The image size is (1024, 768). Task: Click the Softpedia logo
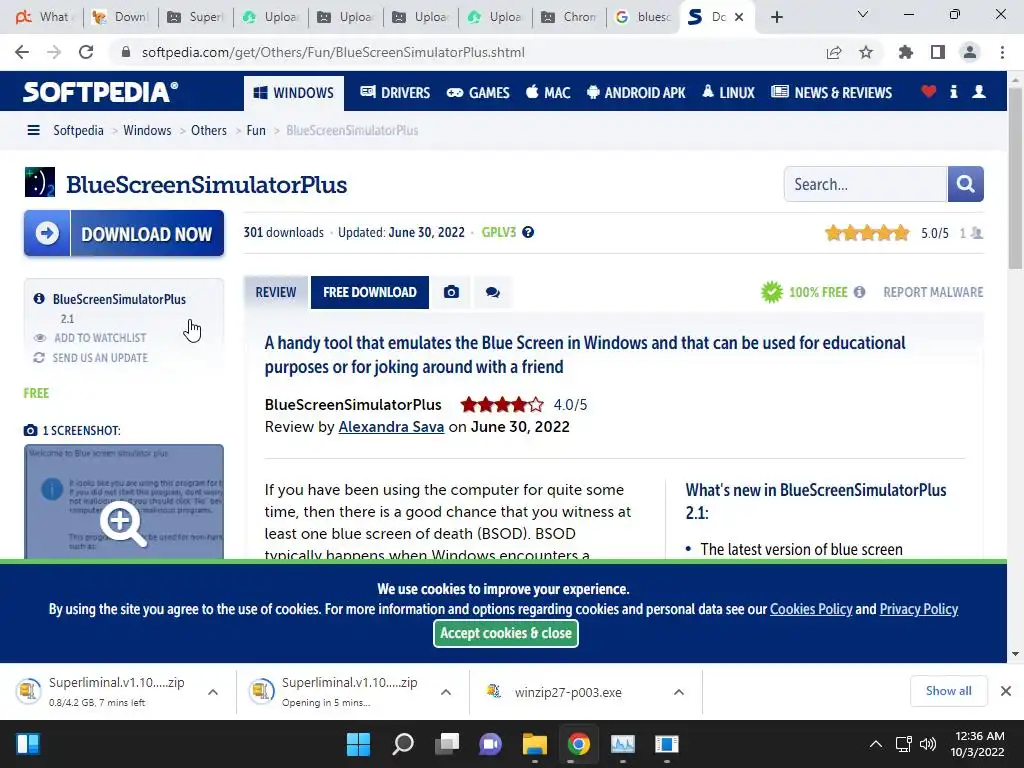pos(100,92)
